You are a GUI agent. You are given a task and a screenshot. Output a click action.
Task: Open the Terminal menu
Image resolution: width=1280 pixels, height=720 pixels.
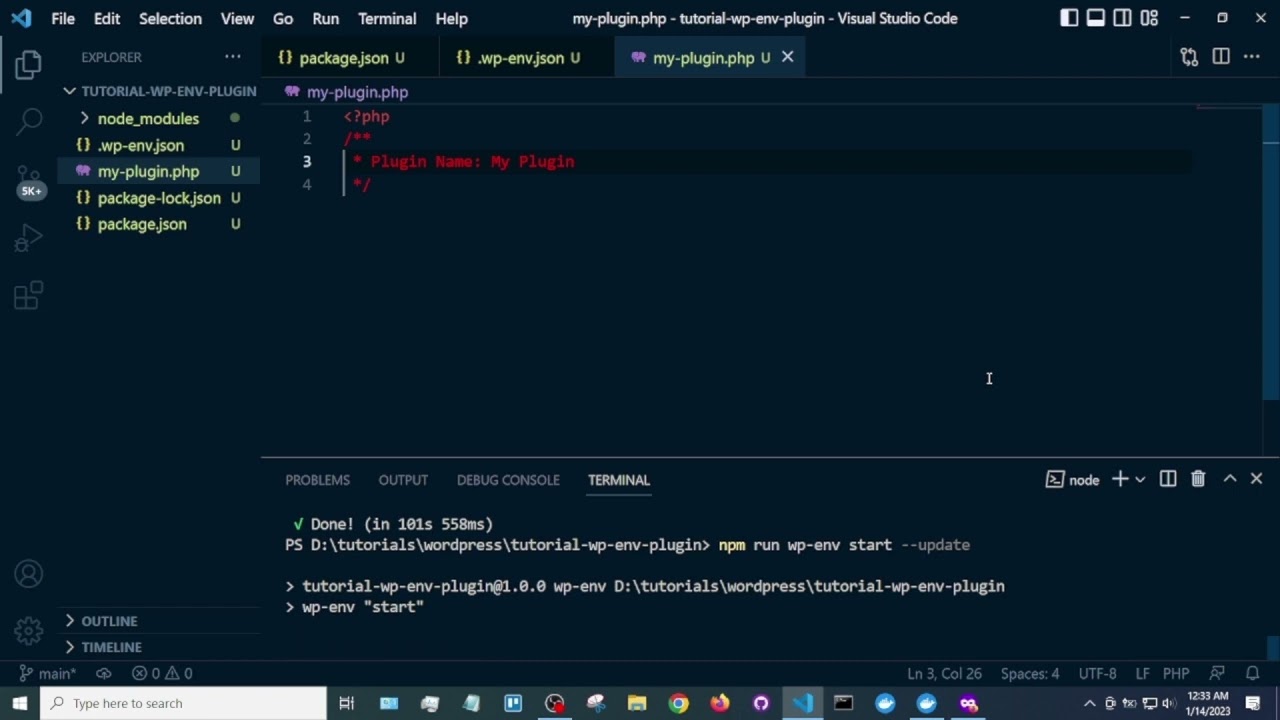(x=387, y=18)
